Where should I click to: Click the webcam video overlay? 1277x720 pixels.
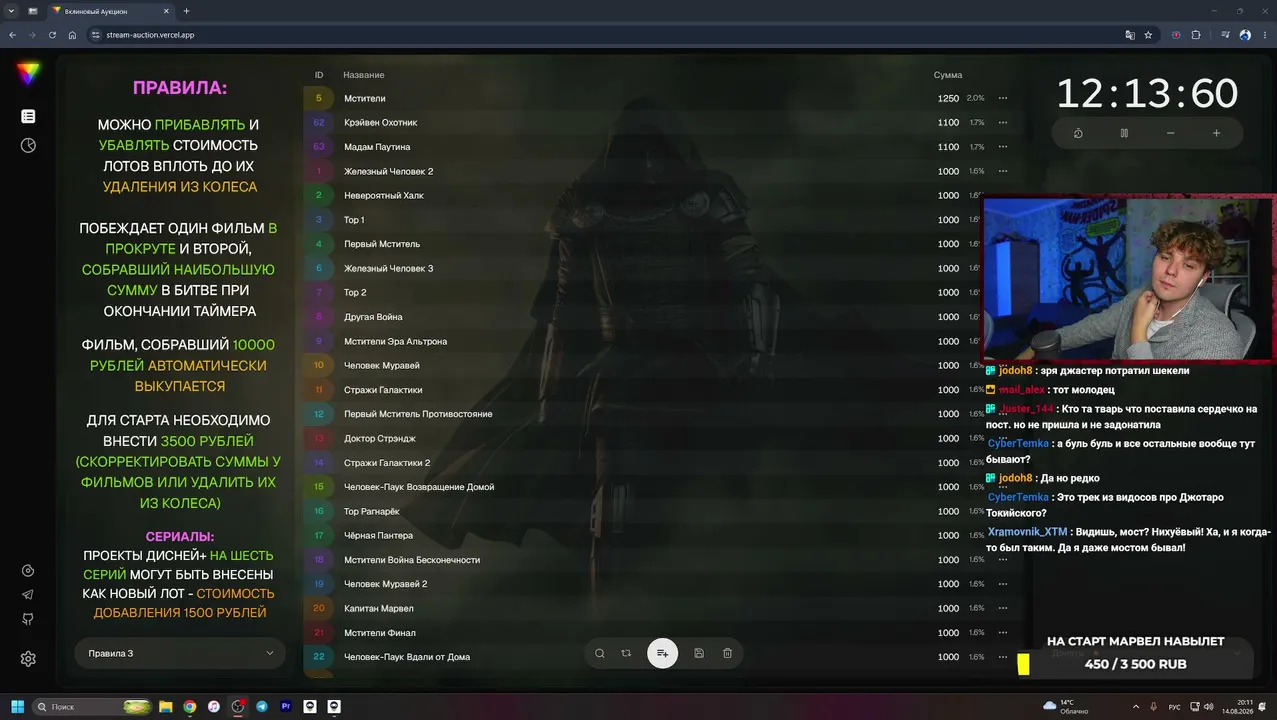pyautogui.click(x=1130, y=277)
